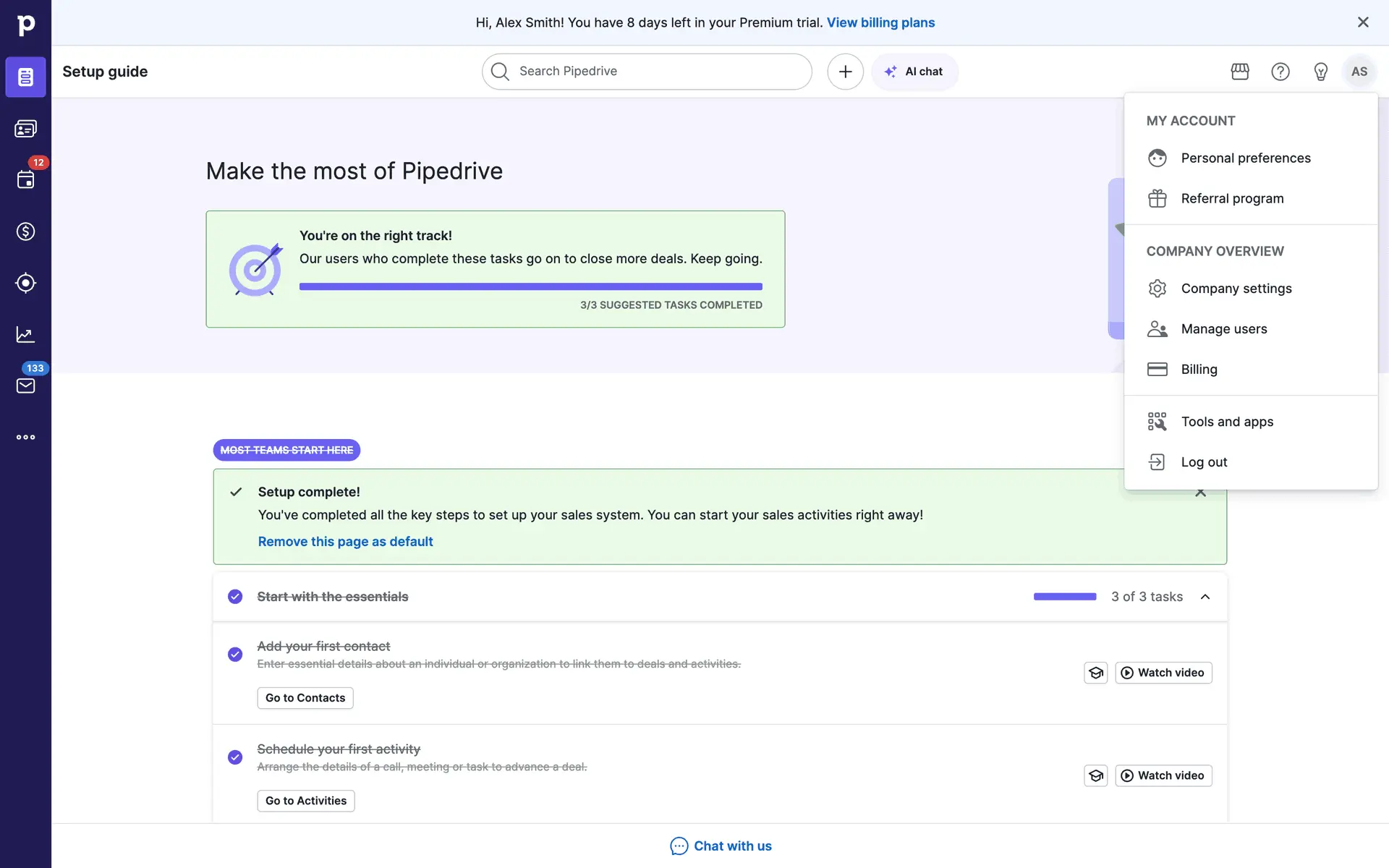1389x868 pixels.
Task: Click the suggested tasks progress bar
Action: [530, 287]
